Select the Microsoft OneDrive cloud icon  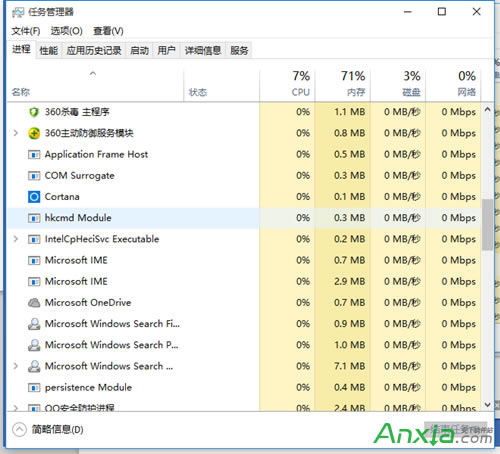pos(34,303)
